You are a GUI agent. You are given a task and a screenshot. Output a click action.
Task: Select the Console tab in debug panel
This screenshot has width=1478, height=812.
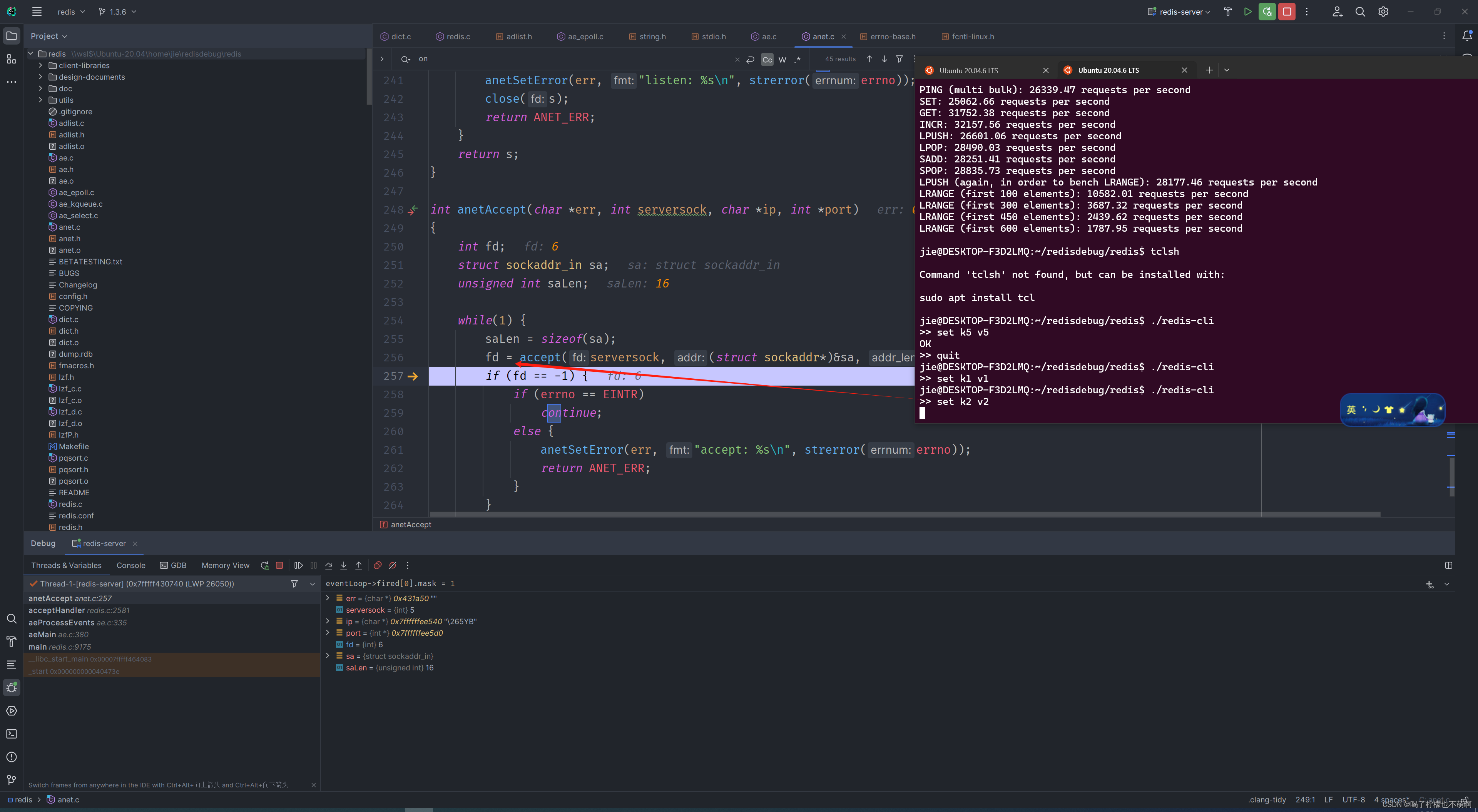[131, 565]
